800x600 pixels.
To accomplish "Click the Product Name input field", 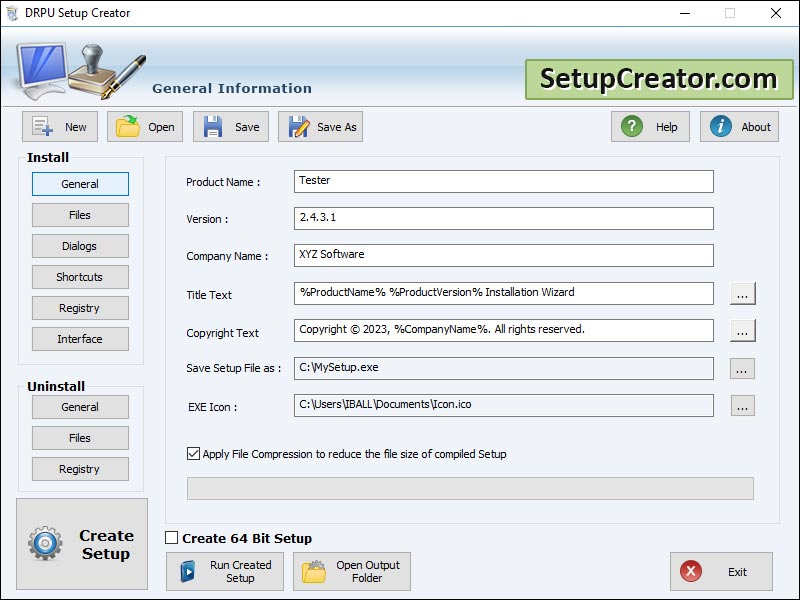I will click(504, 182).
